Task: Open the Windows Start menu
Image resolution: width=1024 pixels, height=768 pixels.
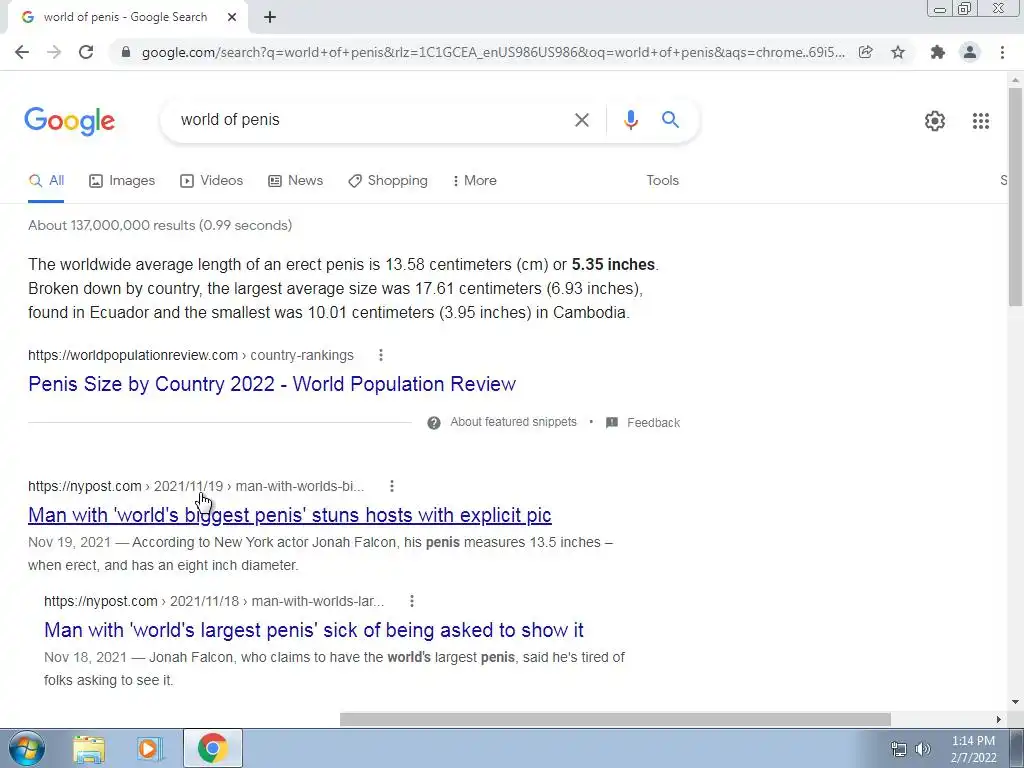Action: pyautogui.click(x=27, y=748)
